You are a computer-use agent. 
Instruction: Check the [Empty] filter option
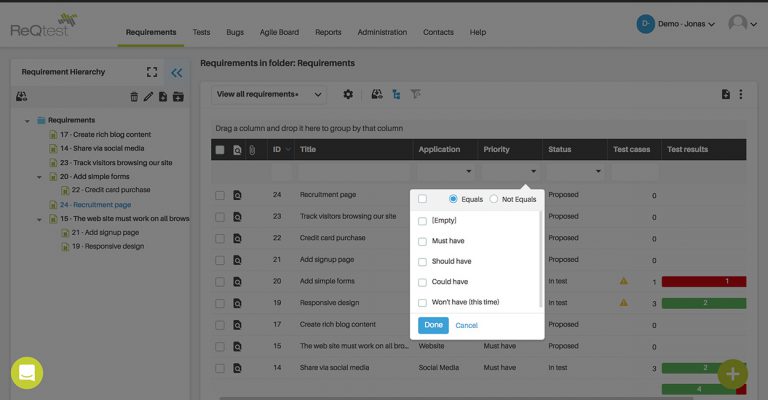tap(422, 221)
